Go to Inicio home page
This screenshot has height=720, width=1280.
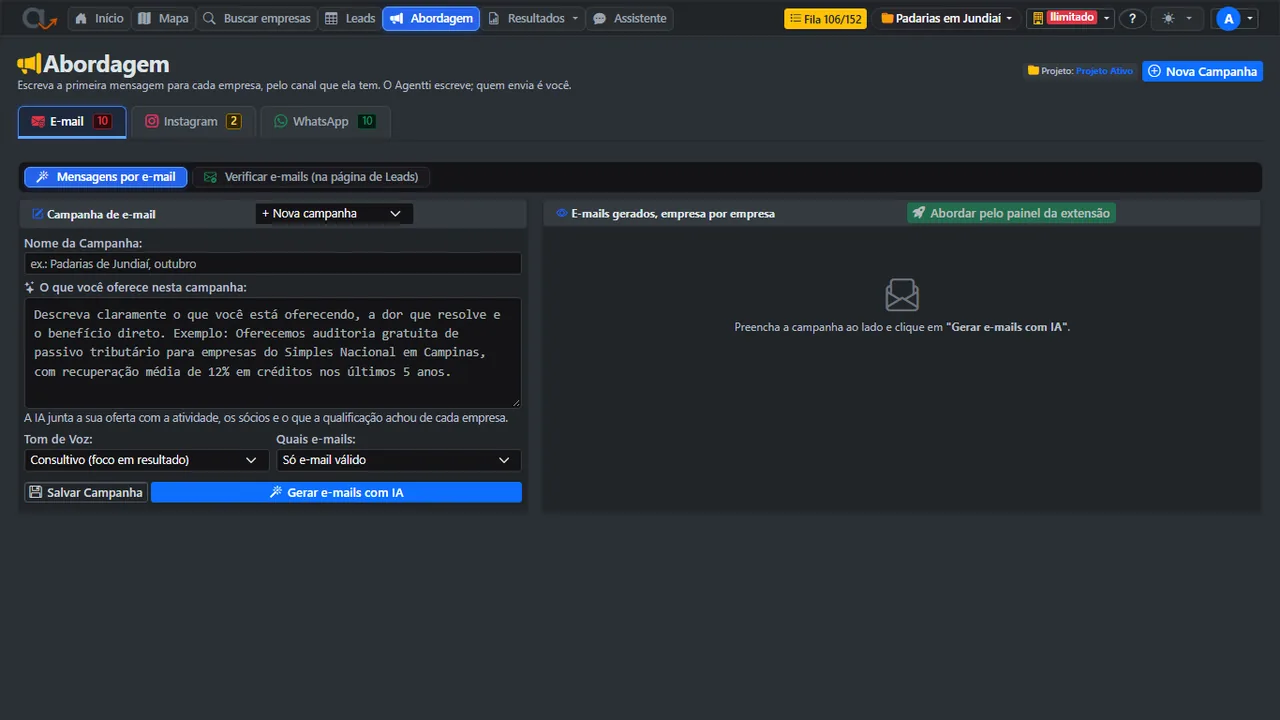point(99,18)
